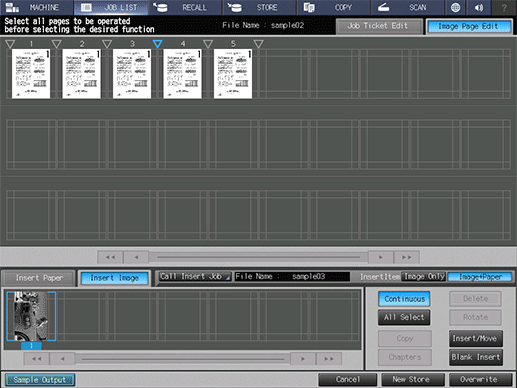Open the globe language icon in top bar
This screenshot has height=388, width=517.
(x=455, y=7)
